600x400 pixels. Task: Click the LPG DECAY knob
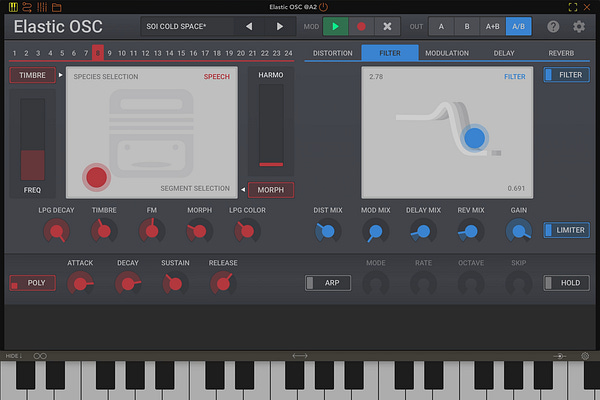[57, 231]
